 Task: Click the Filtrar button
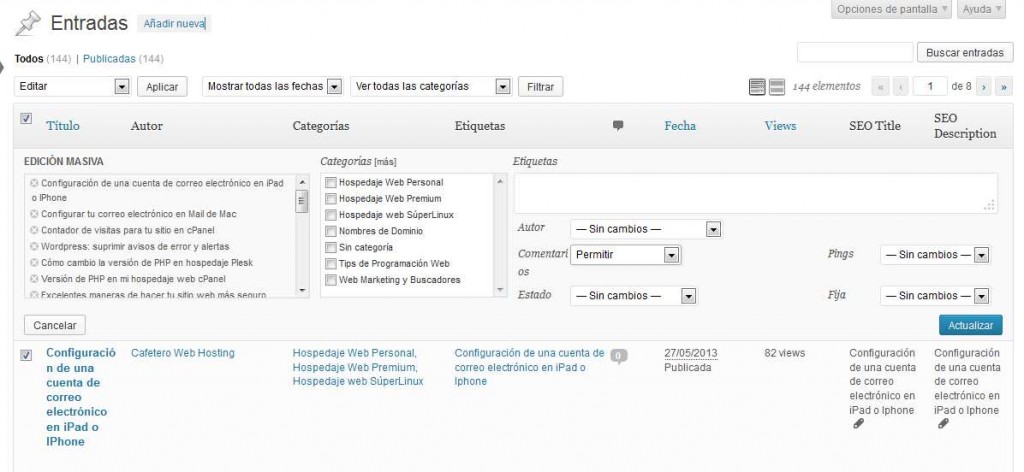tap(540, 87)
